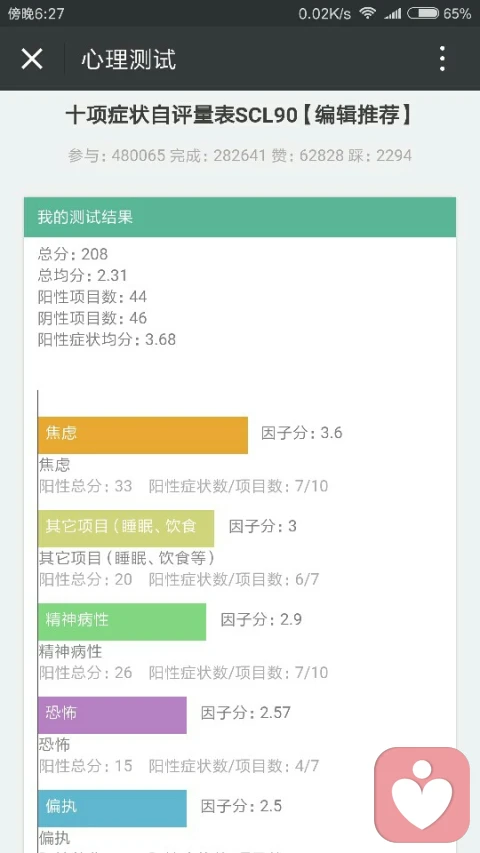Tap the 阳性症状均分: 3.68 line
480x853 pixels.
[x=107, y=340]
